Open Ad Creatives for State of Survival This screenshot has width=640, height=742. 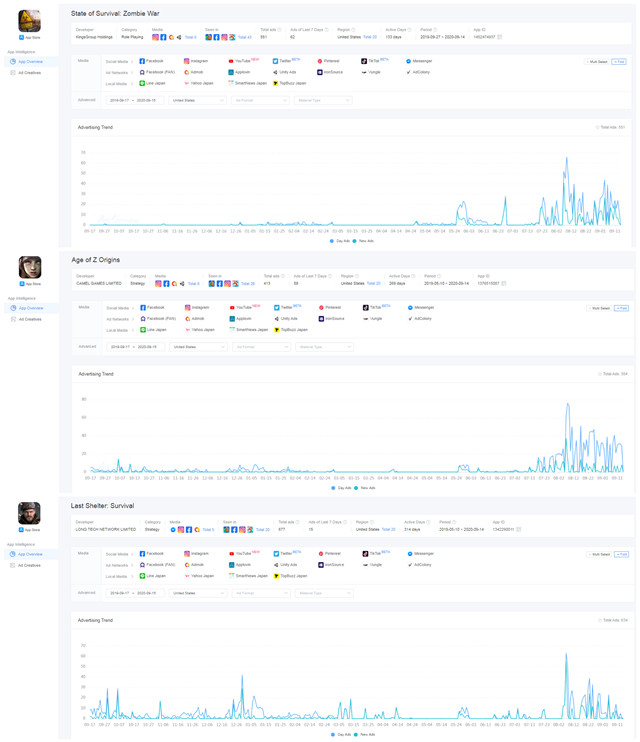coord(30,73)
